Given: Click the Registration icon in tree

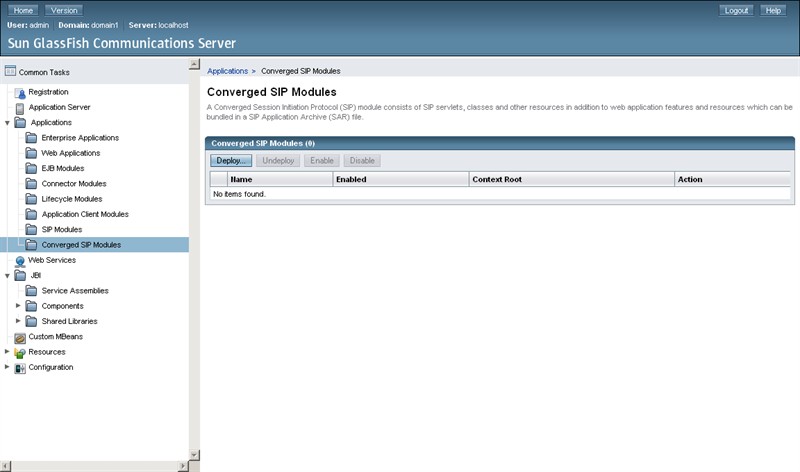Looking at the screenshot, I should 20,93.
